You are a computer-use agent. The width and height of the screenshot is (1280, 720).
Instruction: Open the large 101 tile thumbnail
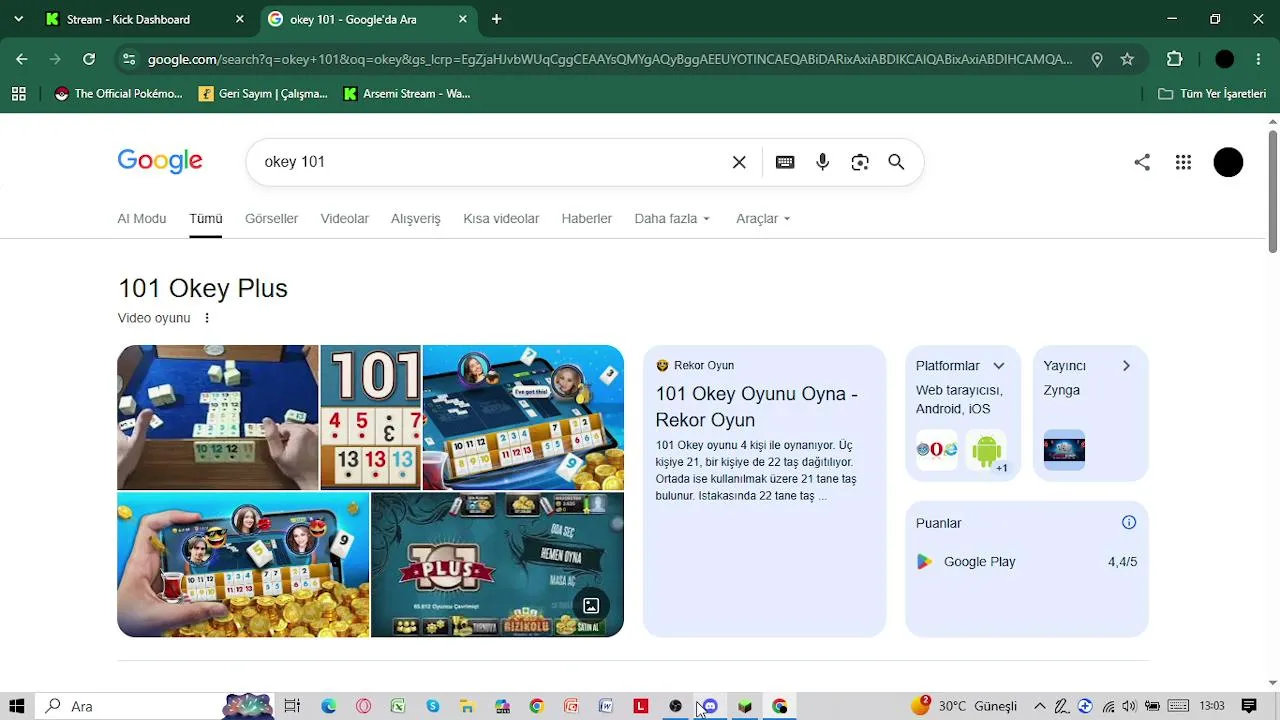pyautogui.click(x=370, y=417)
